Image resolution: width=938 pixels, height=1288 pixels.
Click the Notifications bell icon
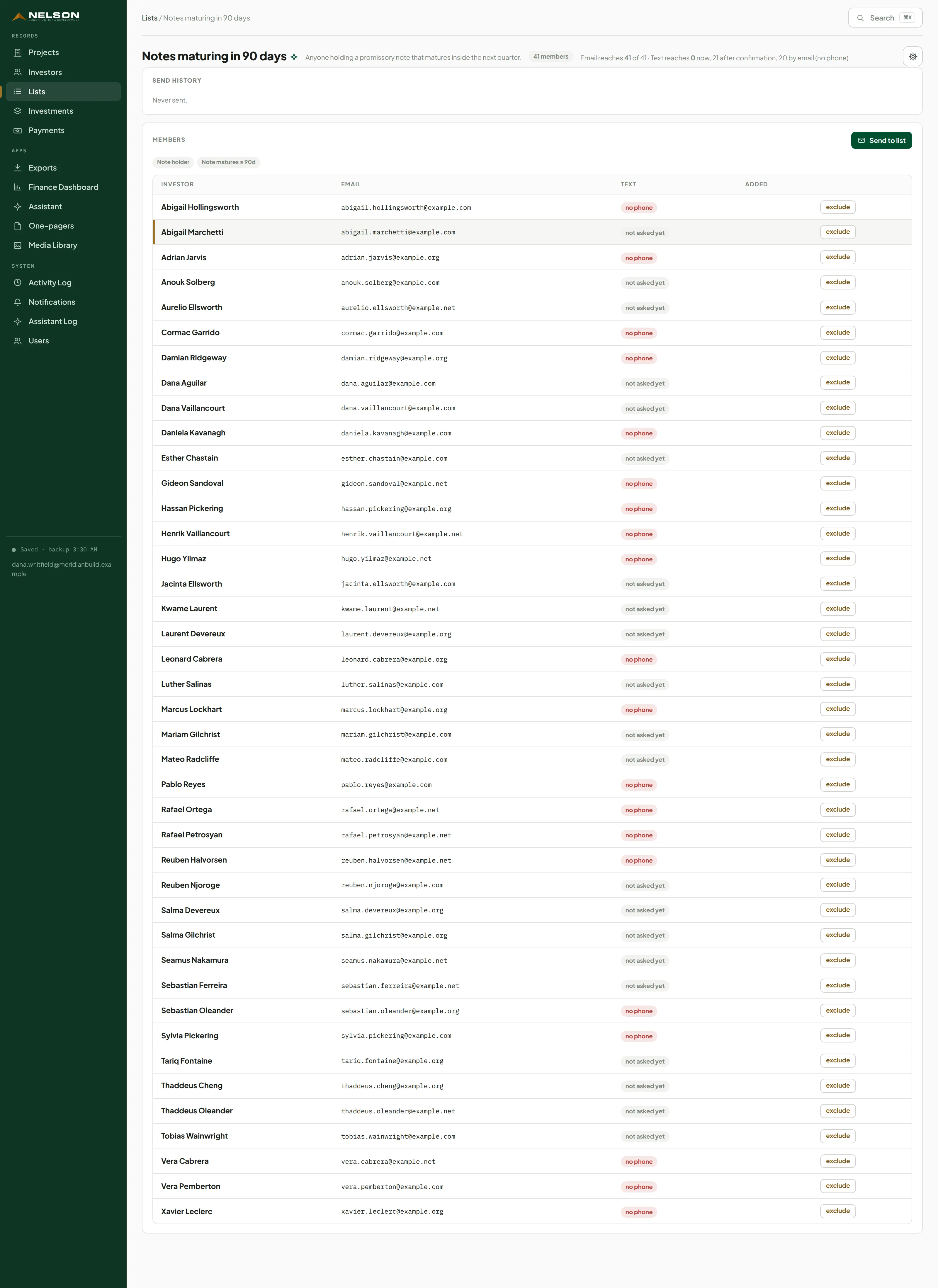[x=18, y=301]
